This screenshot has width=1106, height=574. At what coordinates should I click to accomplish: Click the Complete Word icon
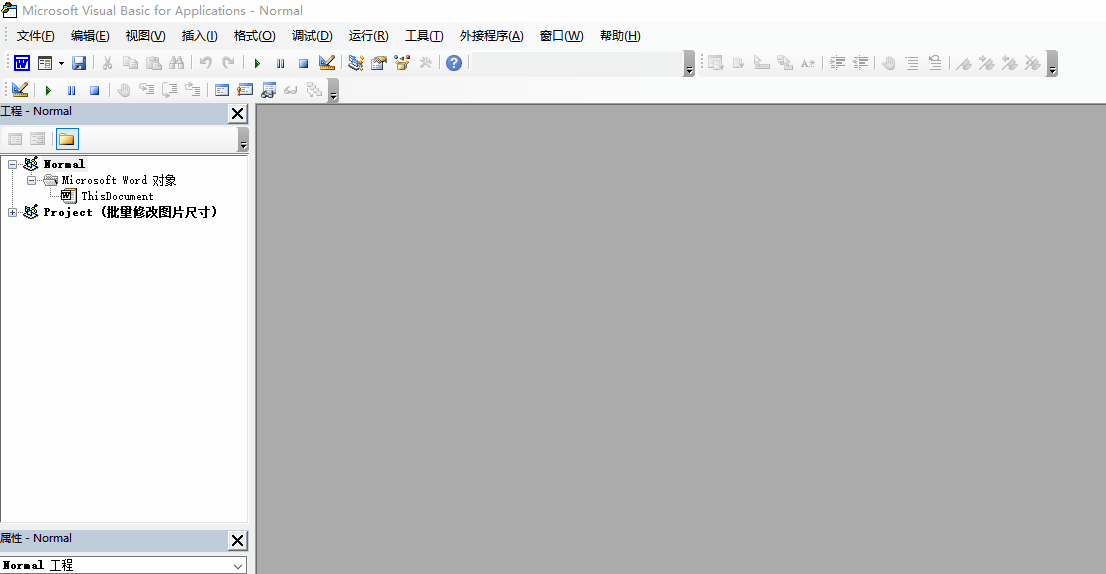(x=808, y=63)
